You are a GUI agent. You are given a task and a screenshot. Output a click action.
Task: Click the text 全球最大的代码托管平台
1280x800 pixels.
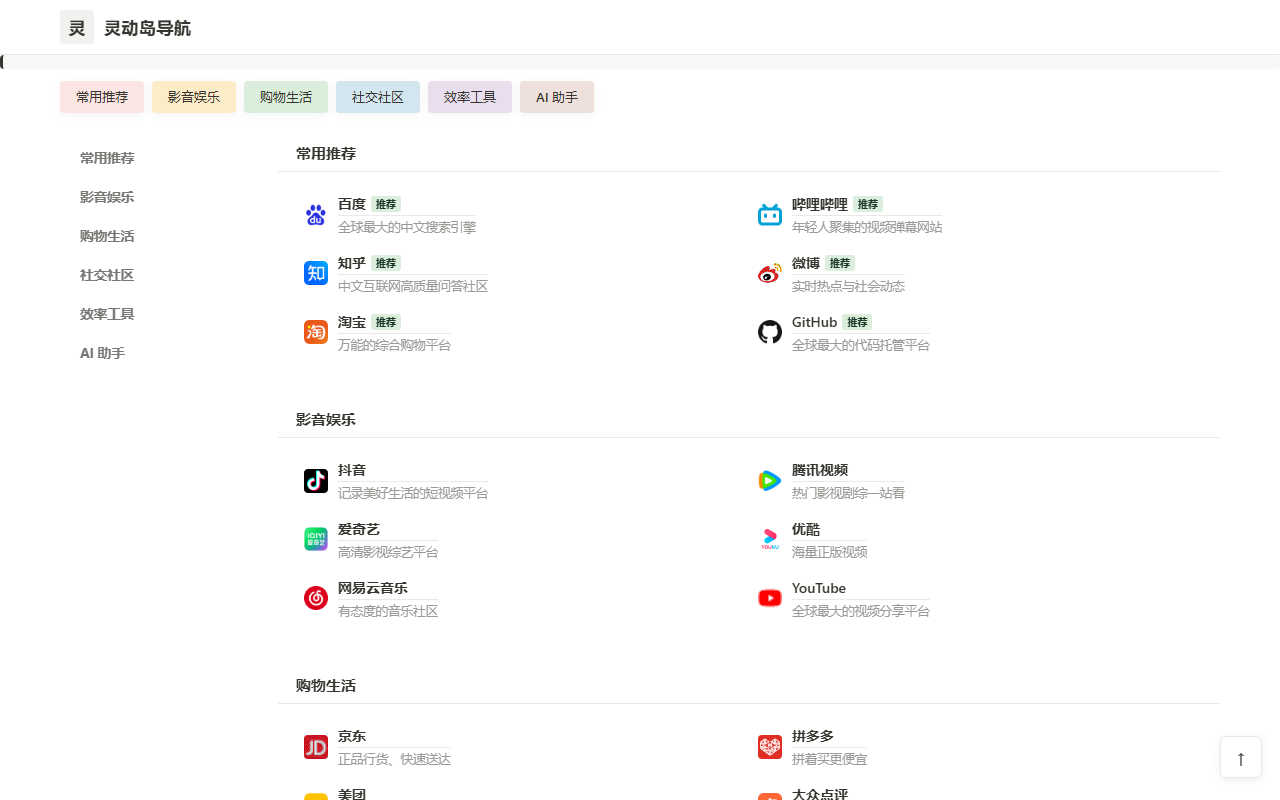861,345
